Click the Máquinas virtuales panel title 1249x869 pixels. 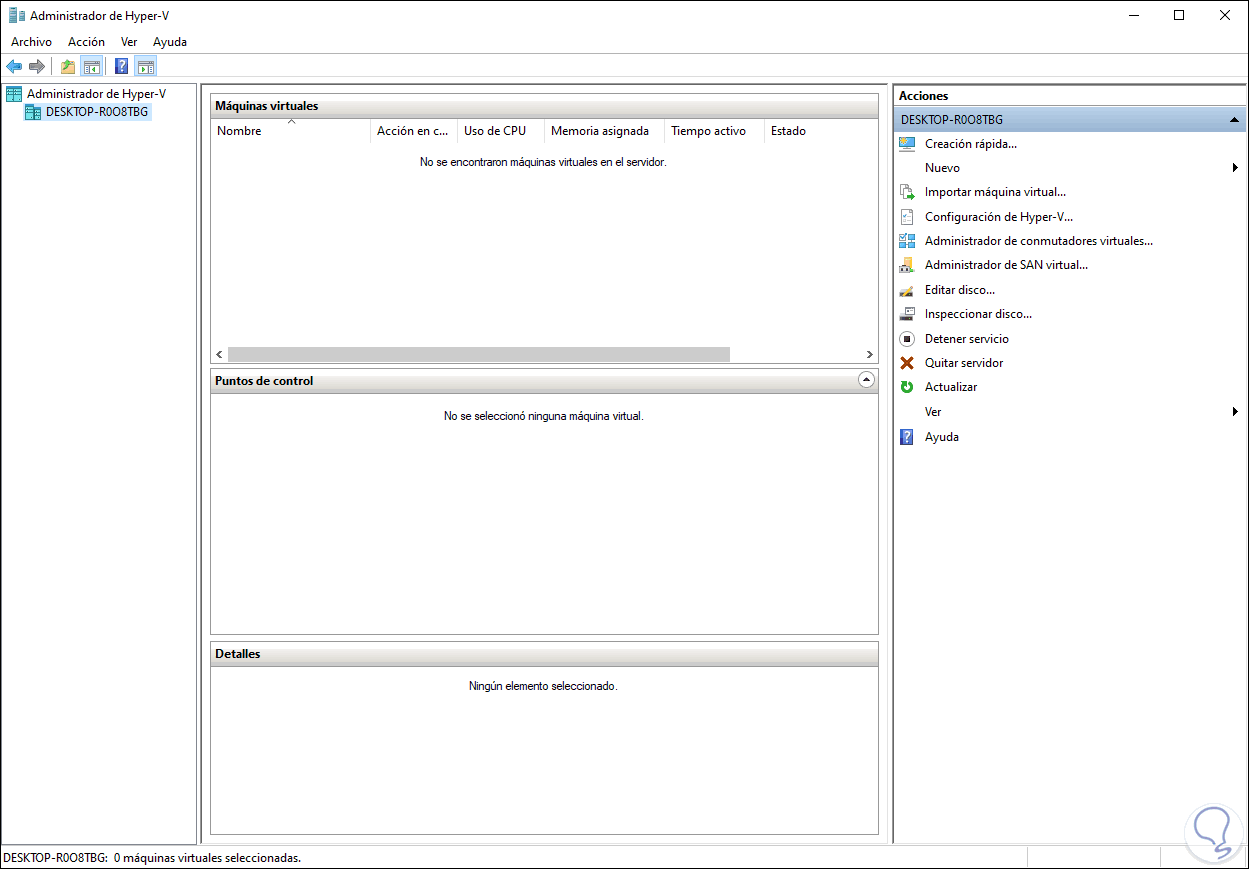coord(267,106)
